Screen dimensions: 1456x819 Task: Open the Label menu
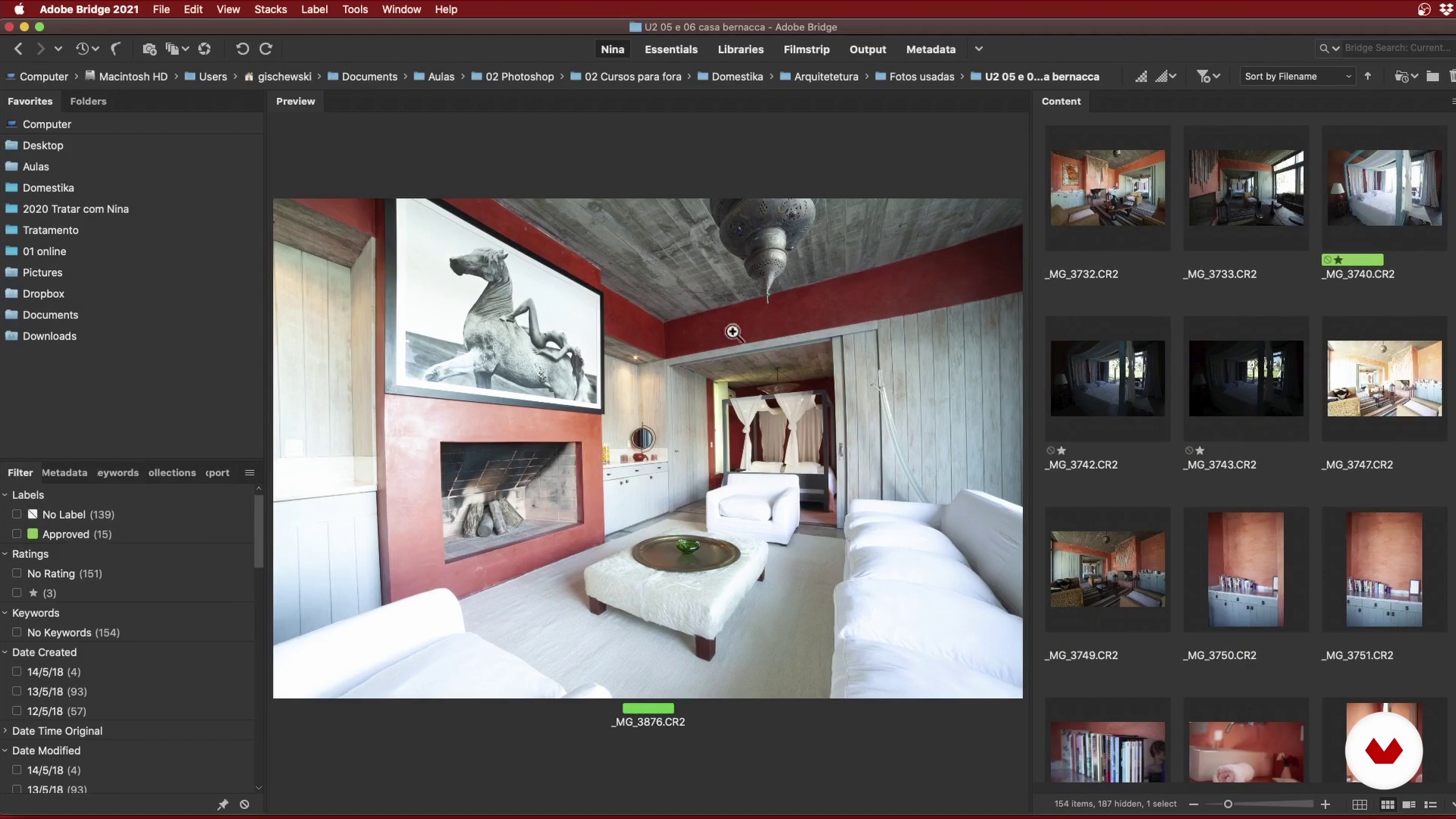pyautogui.click(x=314, y=9)
